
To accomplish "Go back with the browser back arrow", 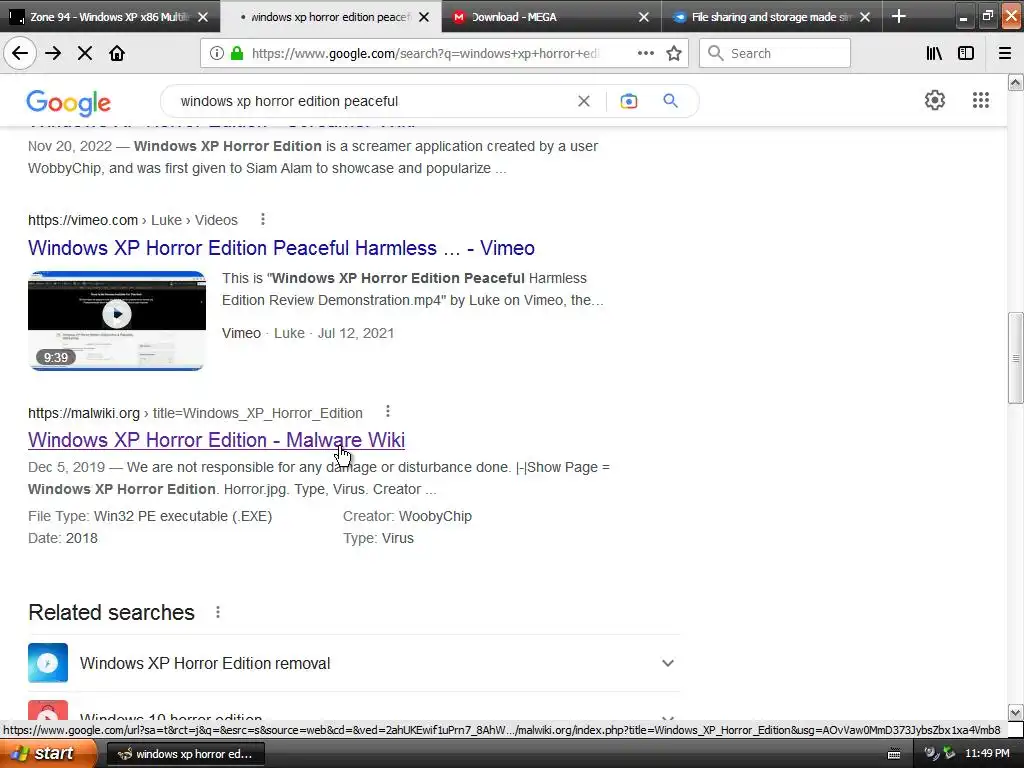I will click(20, 54).
